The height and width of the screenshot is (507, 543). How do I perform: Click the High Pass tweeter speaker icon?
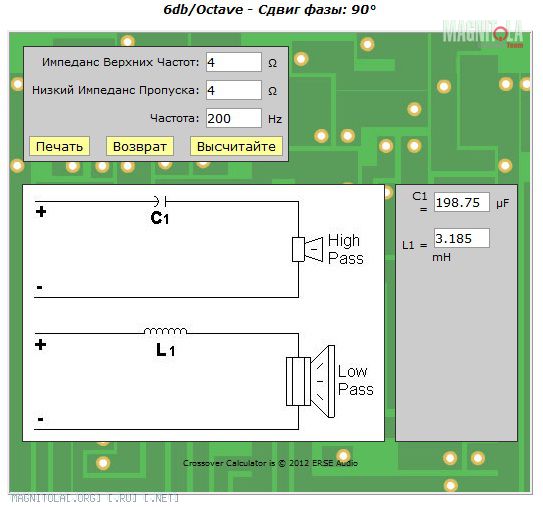(308, 249)
